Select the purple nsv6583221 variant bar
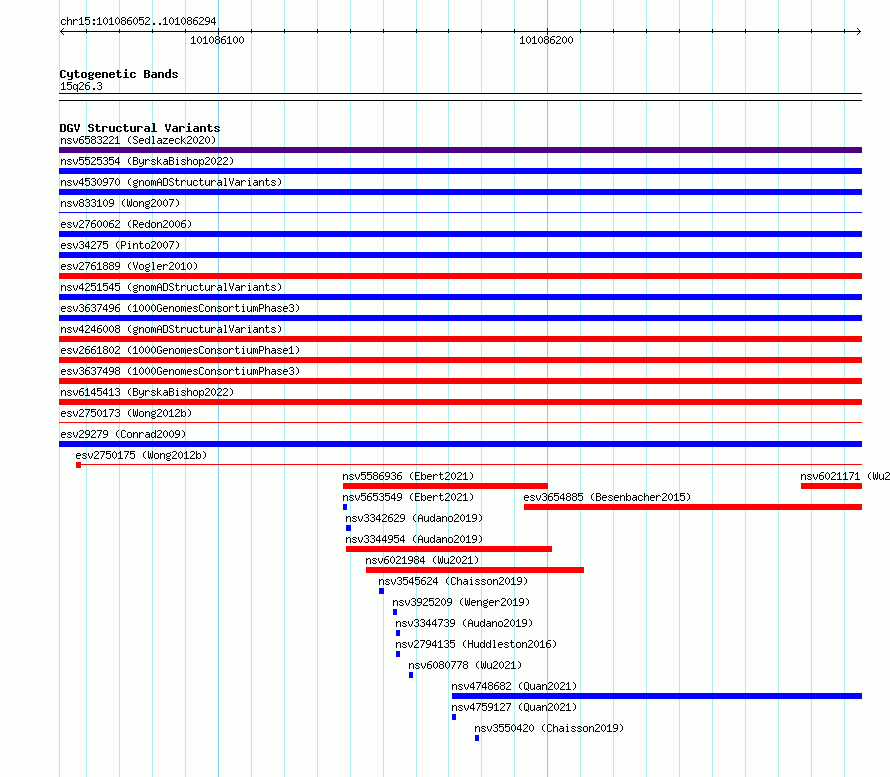 460,150
